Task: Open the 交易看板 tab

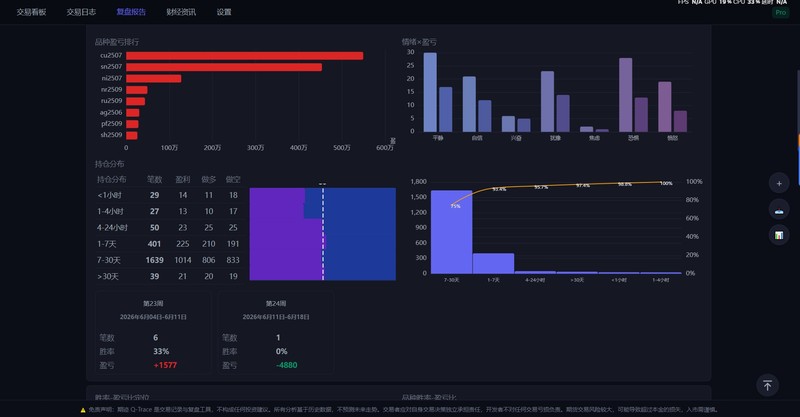Action: coord(31,12)
